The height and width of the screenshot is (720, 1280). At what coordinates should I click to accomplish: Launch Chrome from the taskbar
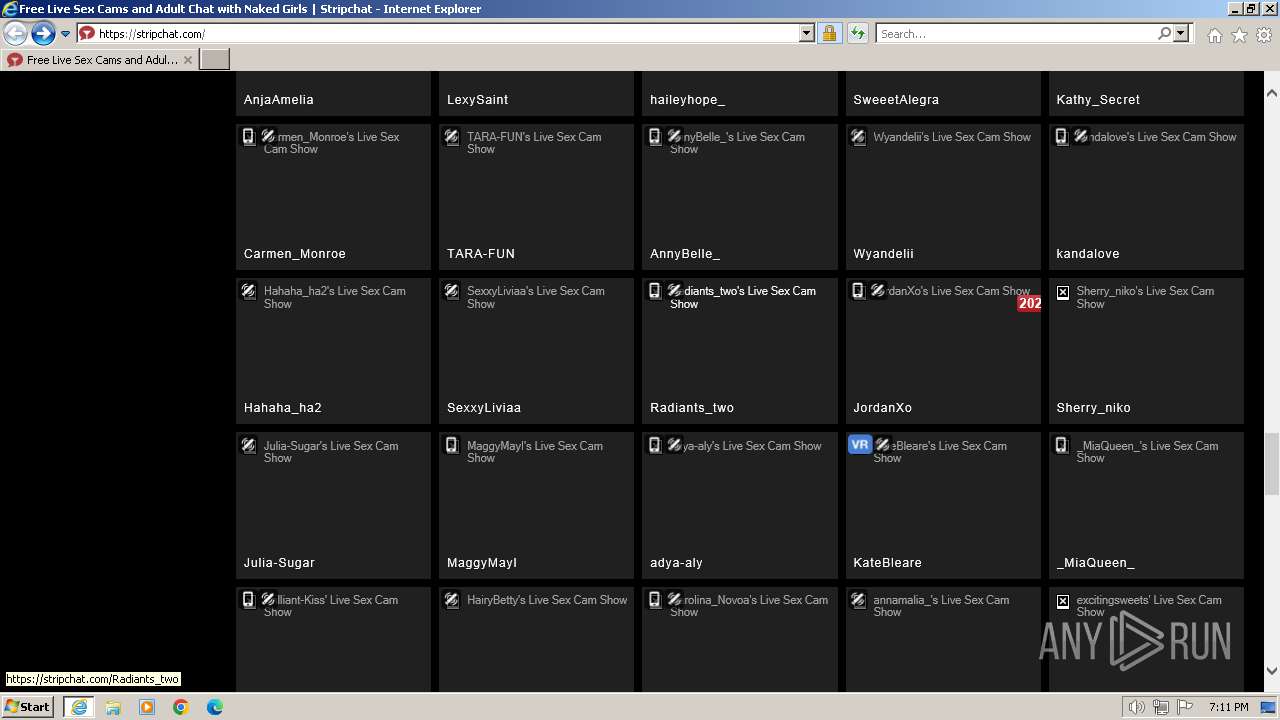tap(181, 707)
